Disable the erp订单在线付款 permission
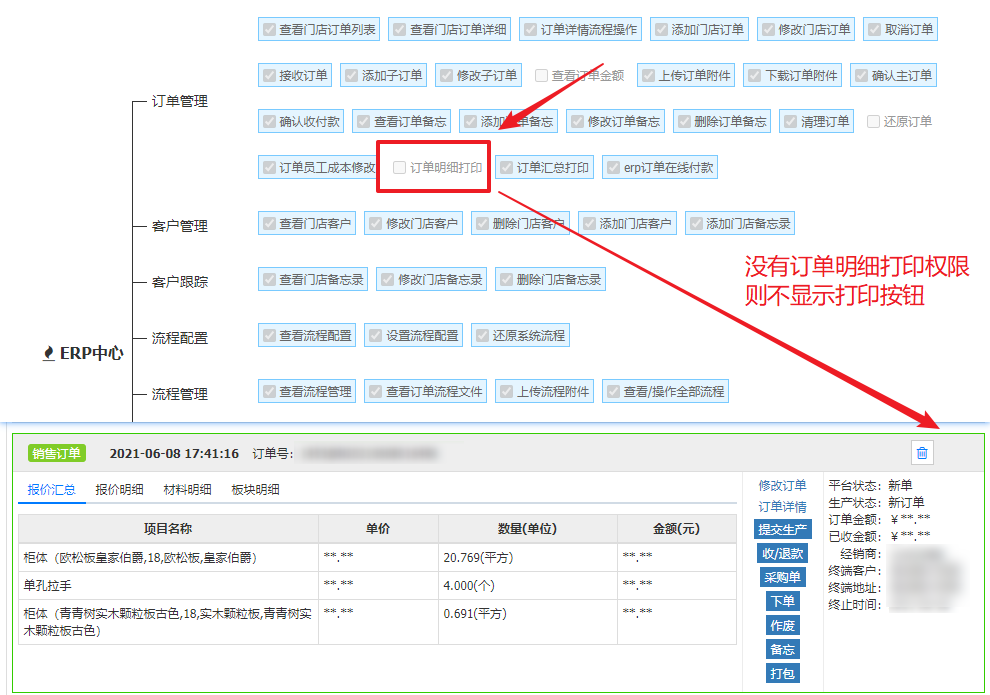990x695 pixels. [612, 168]
